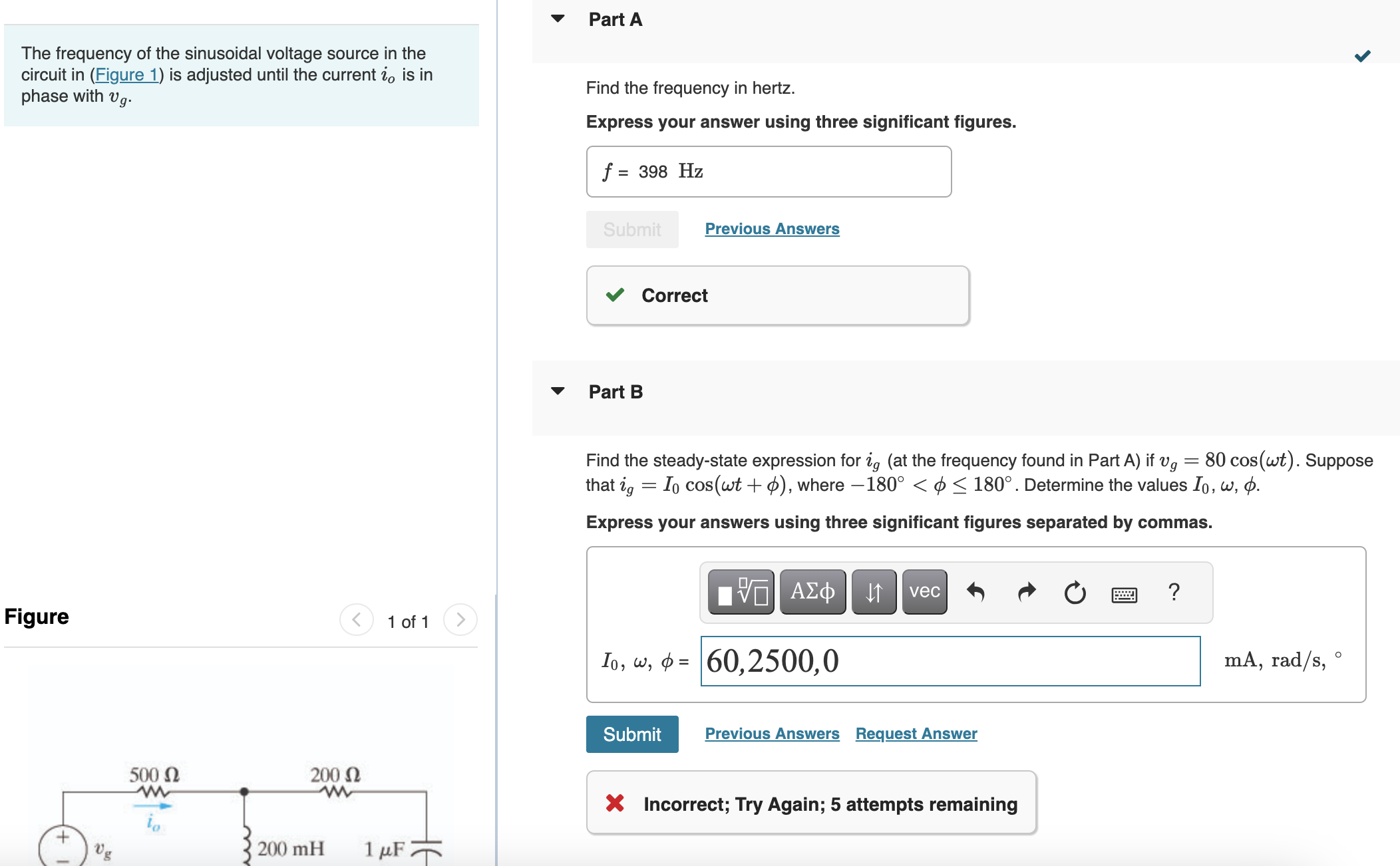
Task: Open the Greek symbols ΑΣΦ palette
Action: click(812, 591)
